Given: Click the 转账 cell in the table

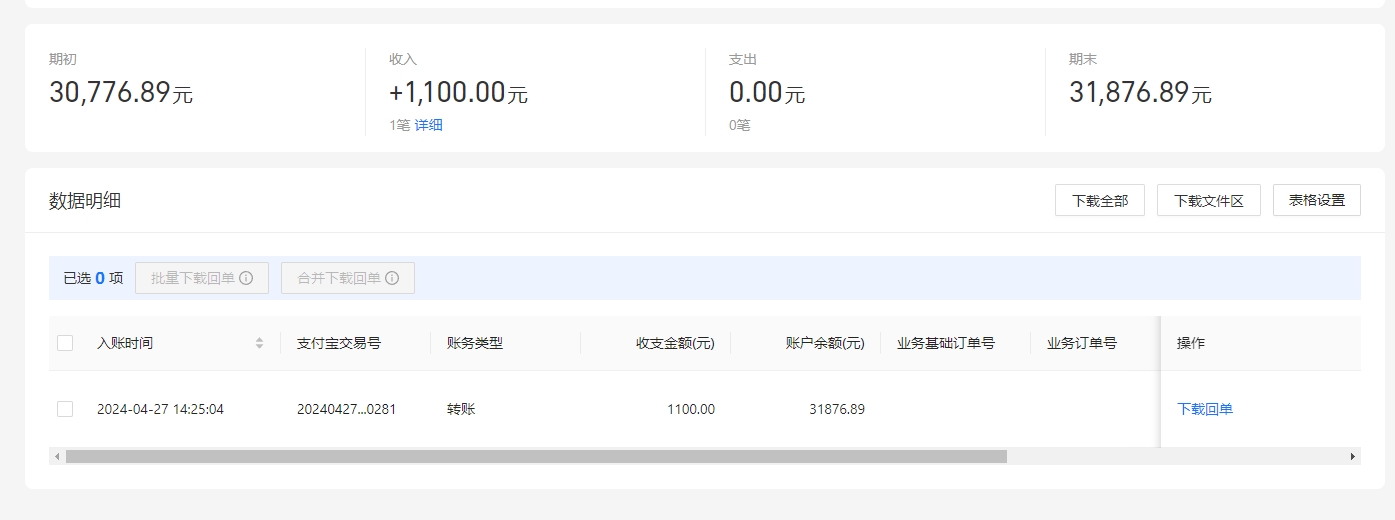Looking at the screenshot, I should tap(461, 409).
